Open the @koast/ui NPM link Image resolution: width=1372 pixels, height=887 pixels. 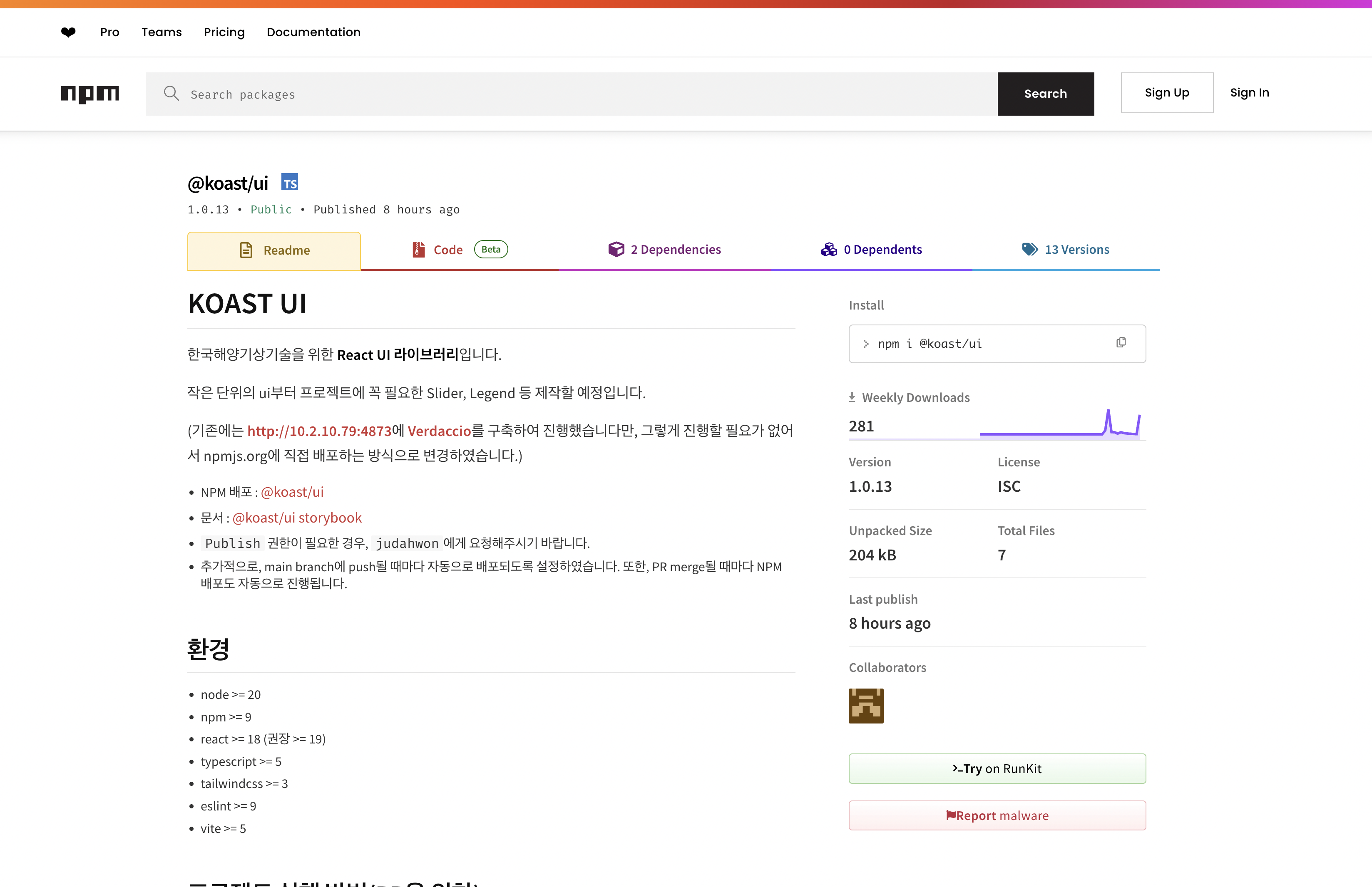(x=292, y=492)
